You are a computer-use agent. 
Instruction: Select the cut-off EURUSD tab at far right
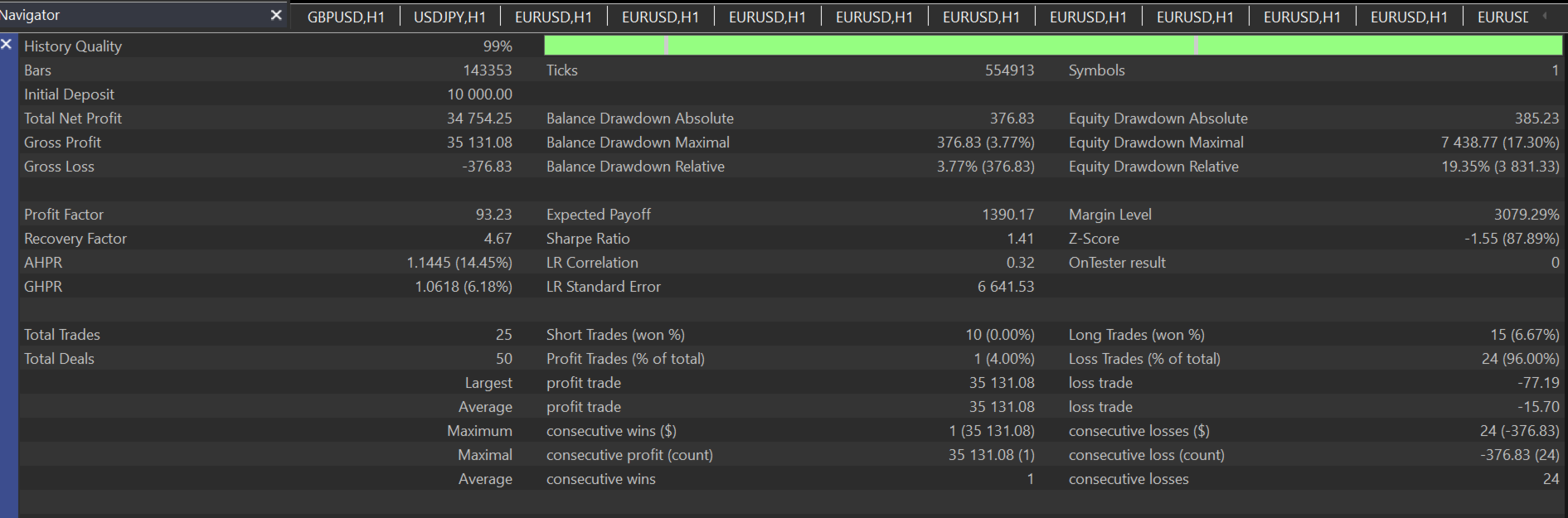[1502, 17]
